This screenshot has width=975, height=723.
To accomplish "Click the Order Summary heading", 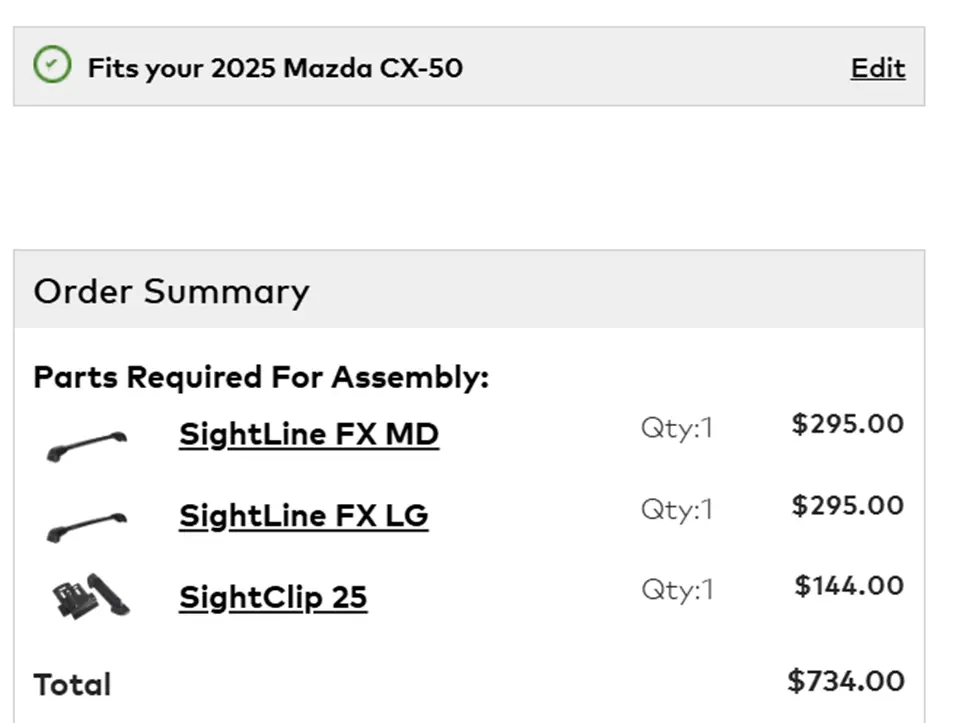I will pyautogui.click(x=171, y=291).
